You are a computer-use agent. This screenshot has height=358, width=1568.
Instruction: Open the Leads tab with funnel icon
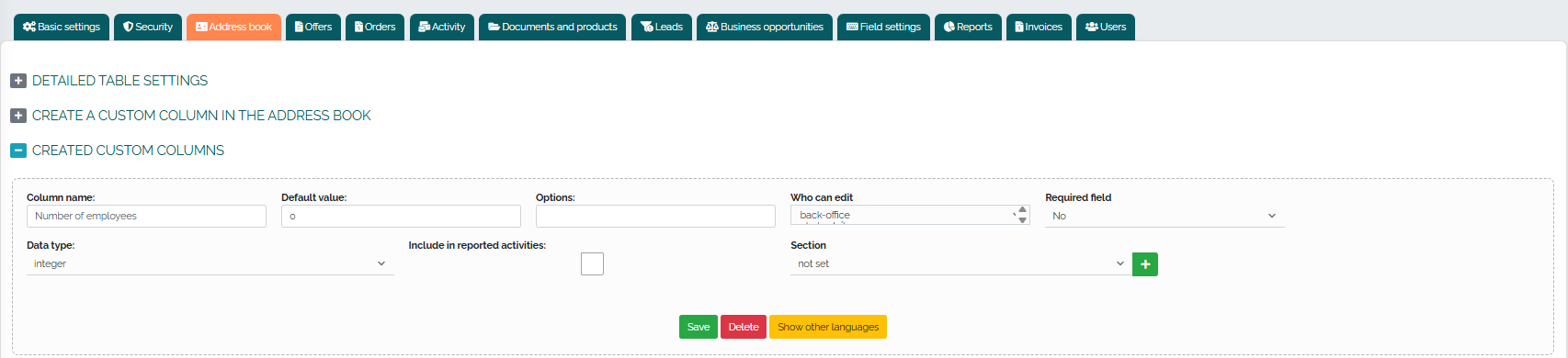coord(662,27)
